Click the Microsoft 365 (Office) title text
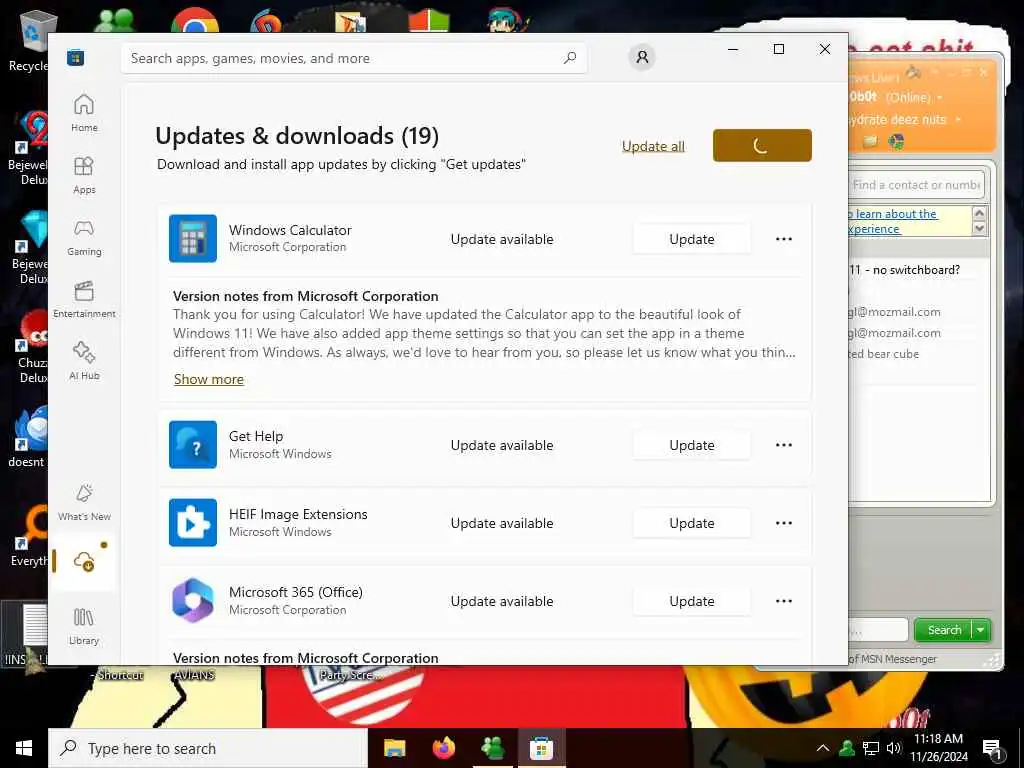The image size is (1024, 768). coord(296,592)
